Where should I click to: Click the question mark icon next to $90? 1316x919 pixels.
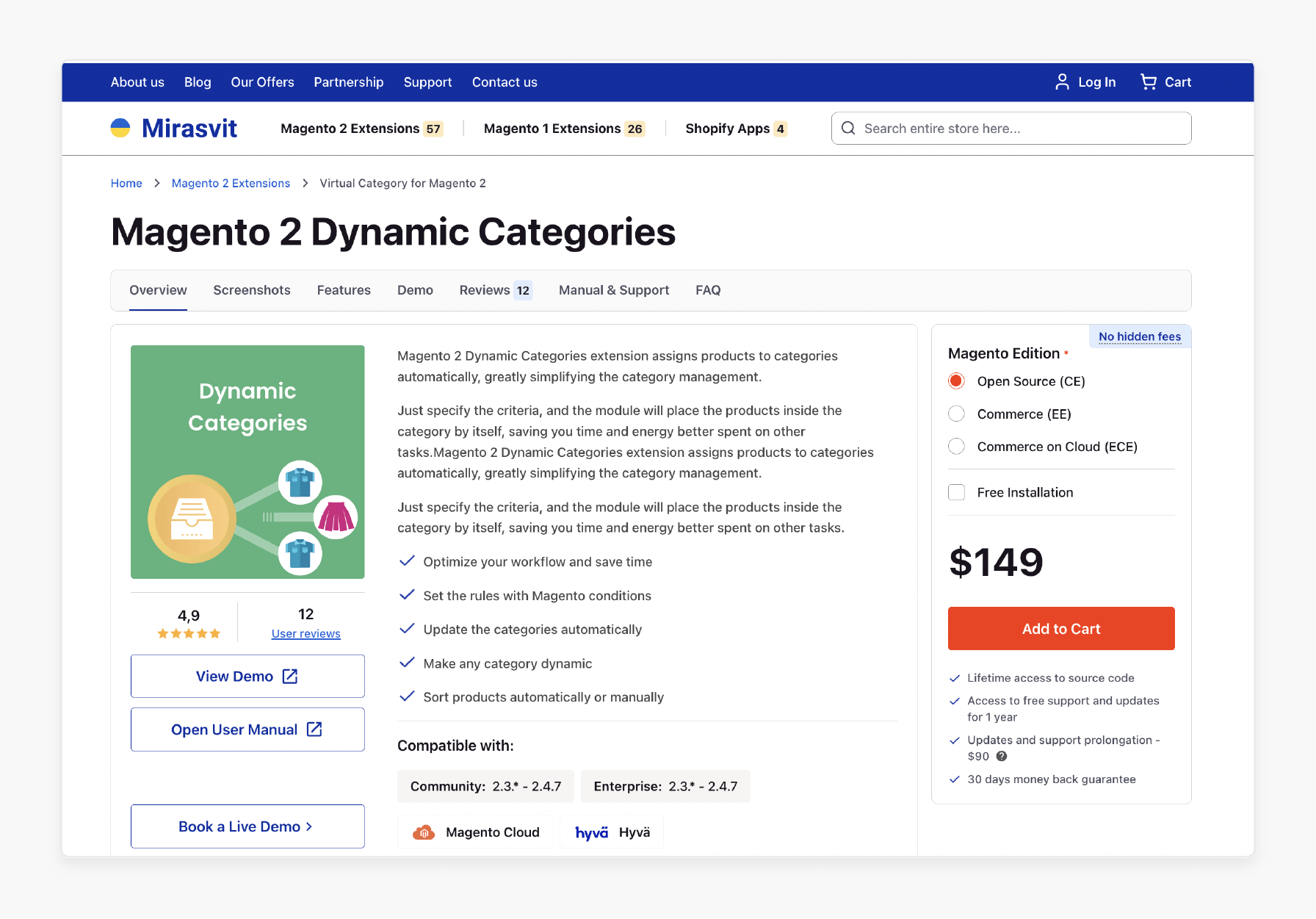point(1003,756)
